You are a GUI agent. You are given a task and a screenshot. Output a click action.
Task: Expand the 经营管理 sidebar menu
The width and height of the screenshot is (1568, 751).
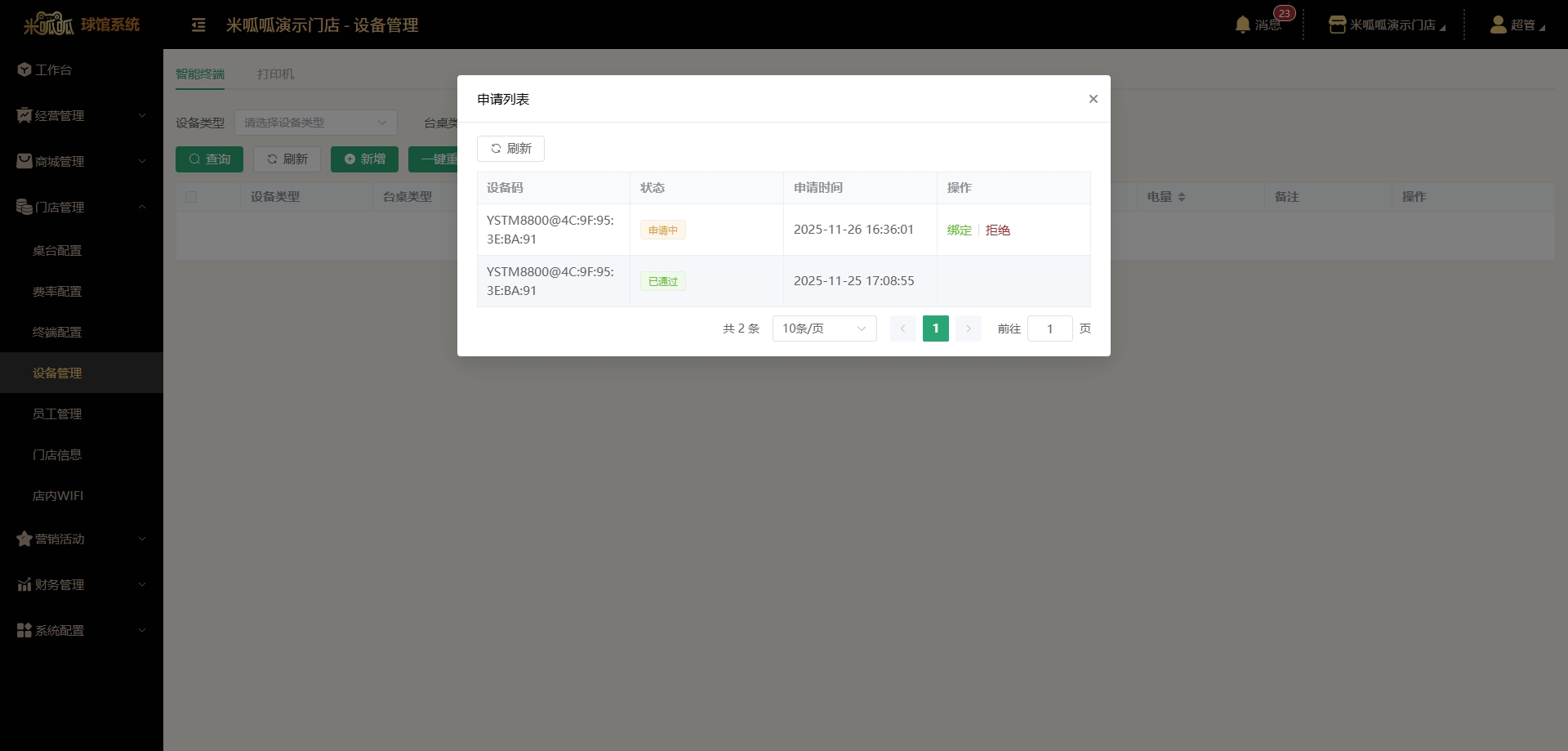point(82,115)
